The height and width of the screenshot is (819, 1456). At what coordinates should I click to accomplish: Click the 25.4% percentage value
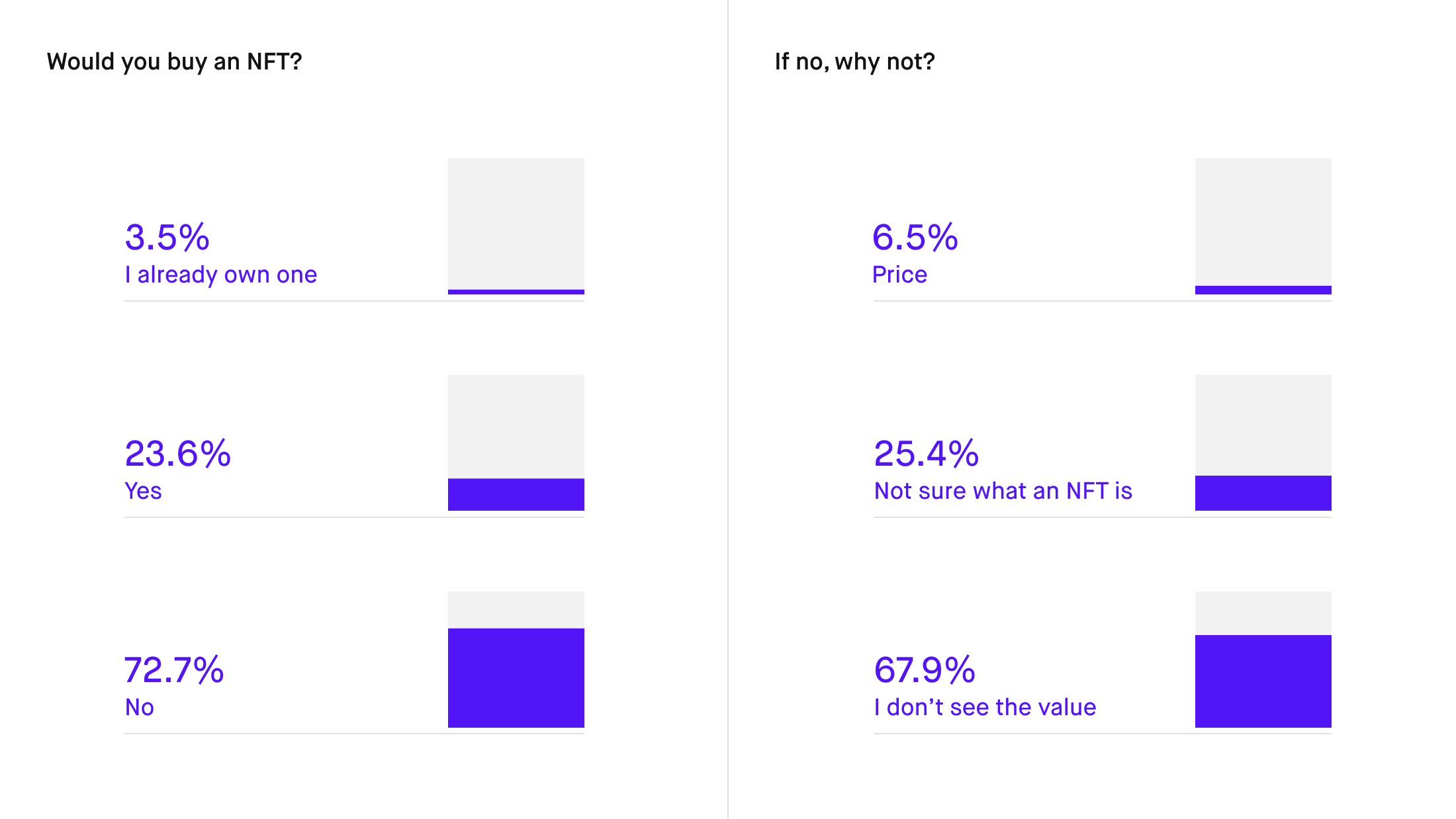point(926,453)
